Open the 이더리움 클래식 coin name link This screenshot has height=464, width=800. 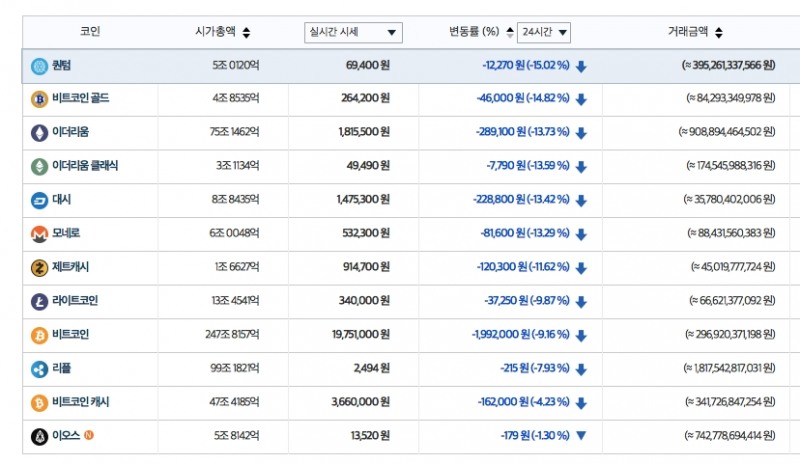tap(85, 165)
